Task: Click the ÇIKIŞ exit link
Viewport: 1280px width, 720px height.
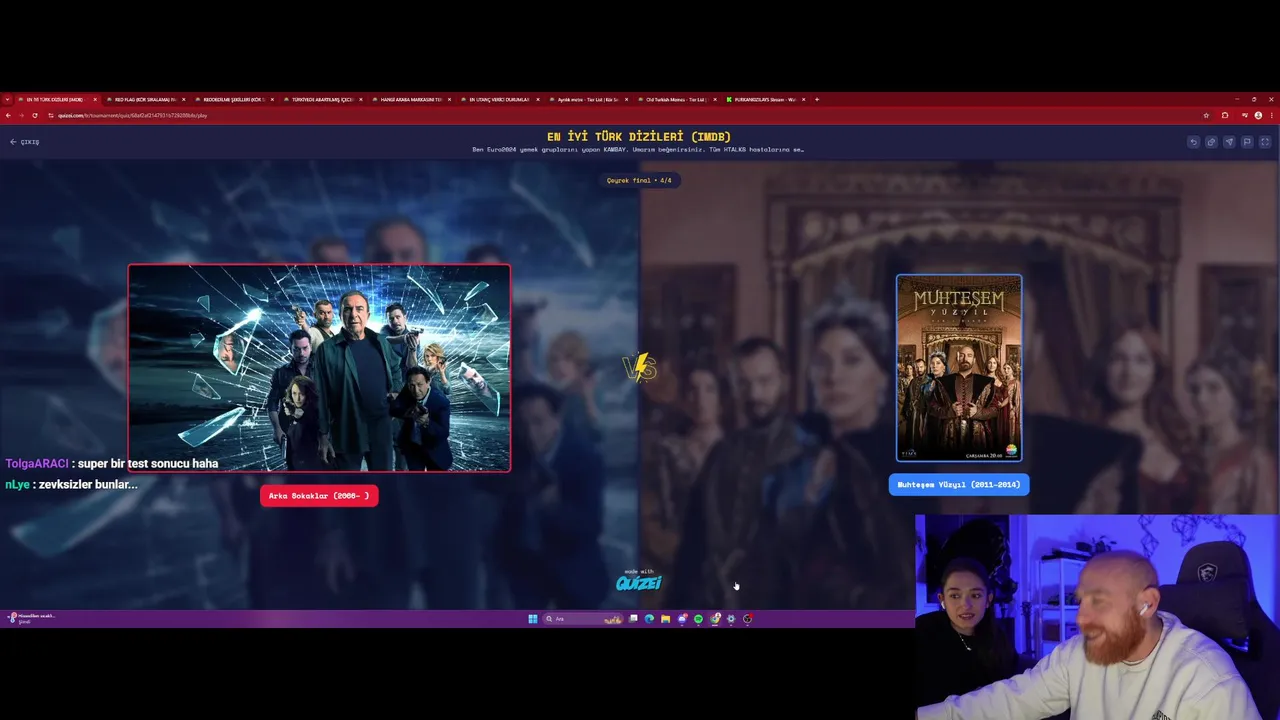Action: point(25,142)
